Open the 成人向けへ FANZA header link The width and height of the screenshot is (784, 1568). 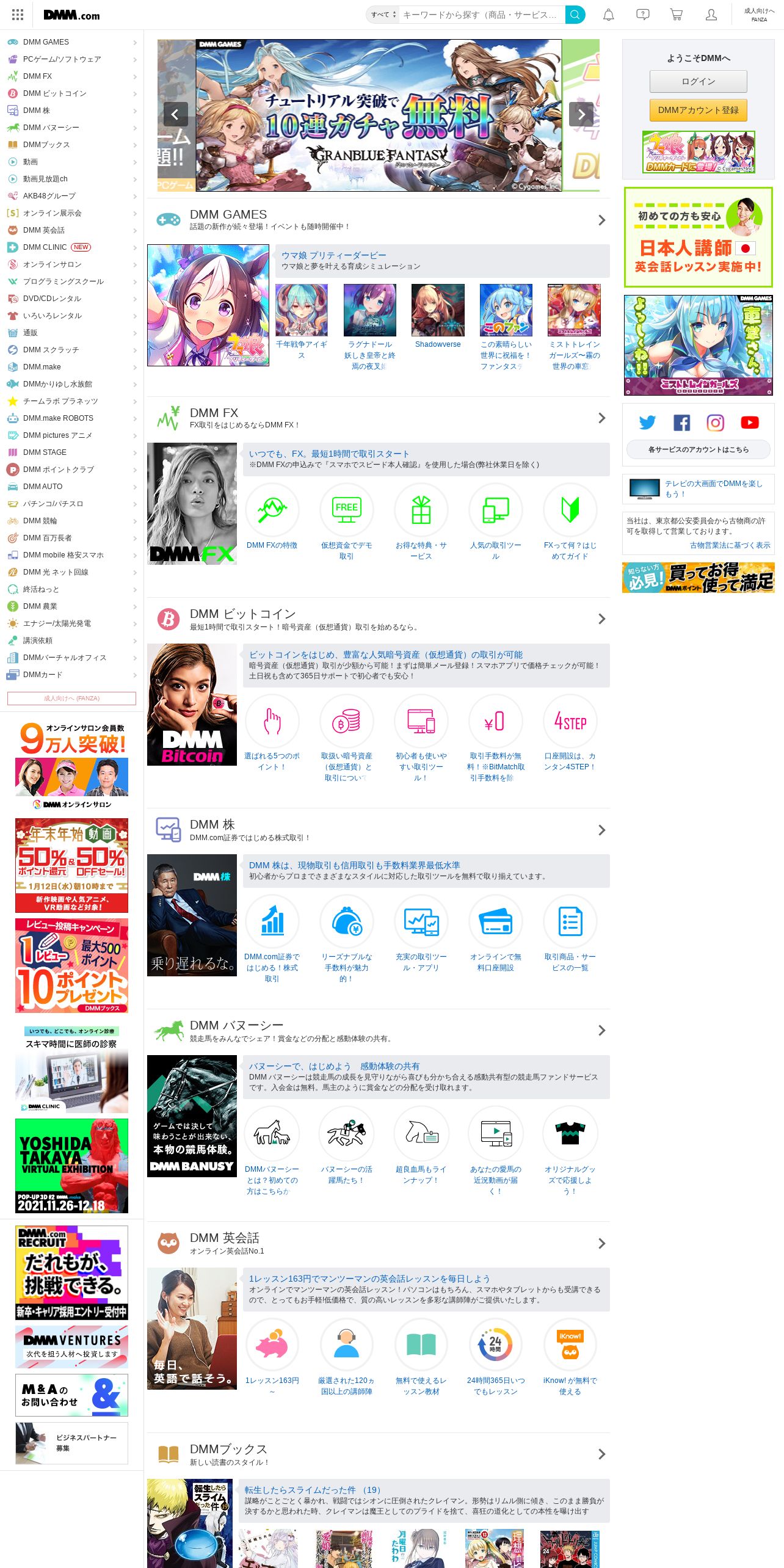[x=759, y=15]
